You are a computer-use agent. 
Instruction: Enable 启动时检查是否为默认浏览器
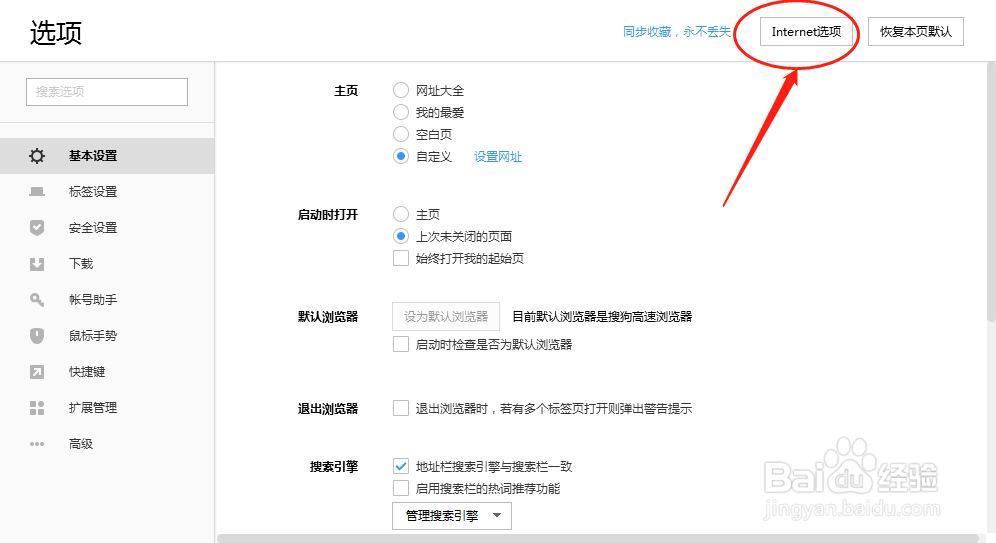coord(401,344)
